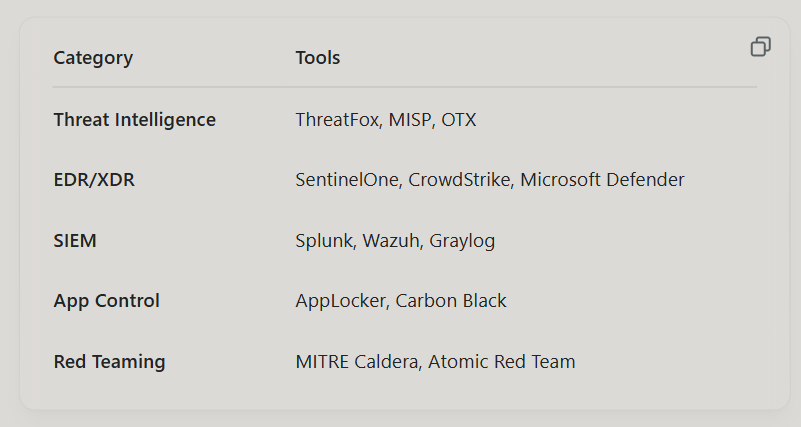Viewport: 801px width, 427px height.
Task: Click the word Graylog
Action: (x=462, y=241)
